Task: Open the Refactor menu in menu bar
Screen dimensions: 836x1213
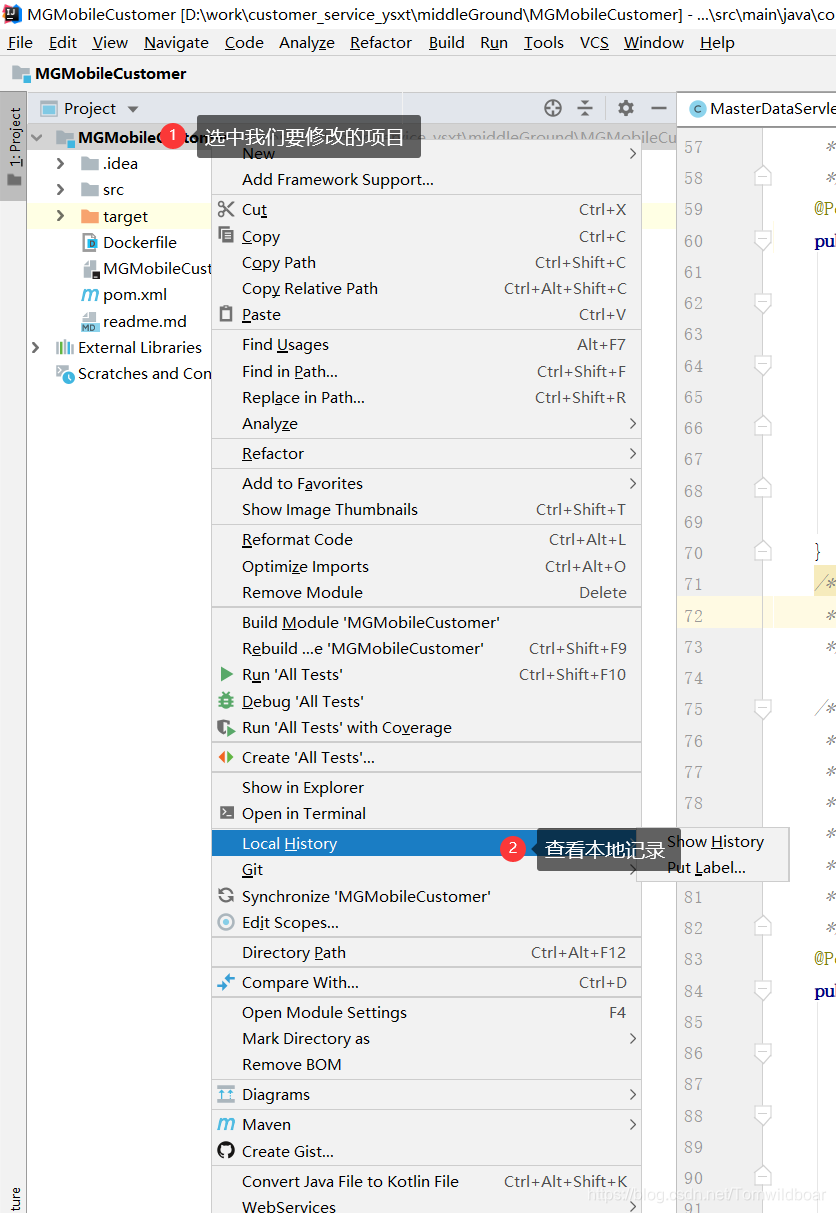Action: 381,42
